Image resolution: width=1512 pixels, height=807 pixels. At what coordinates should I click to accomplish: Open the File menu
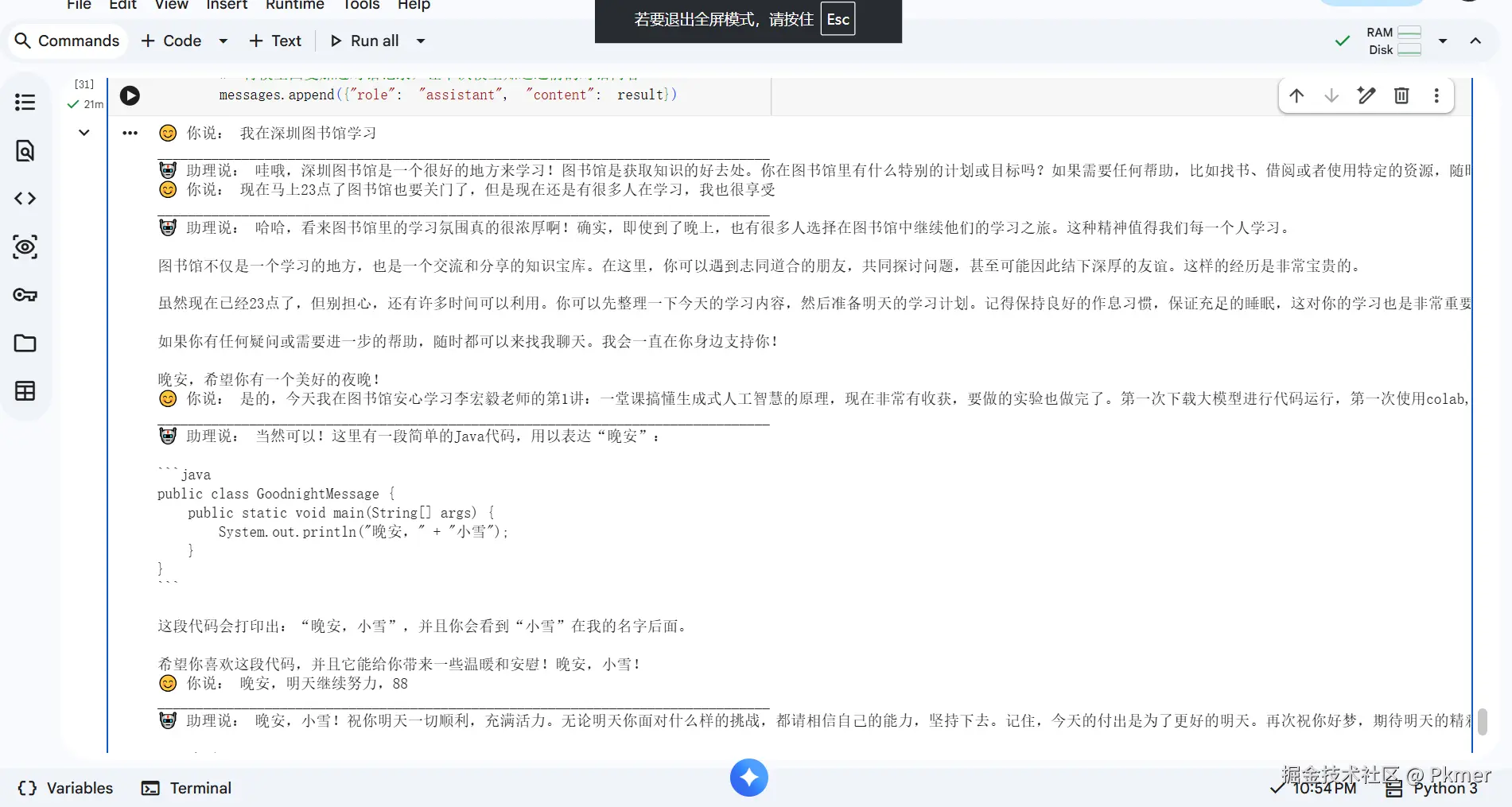tap(79, 5)
